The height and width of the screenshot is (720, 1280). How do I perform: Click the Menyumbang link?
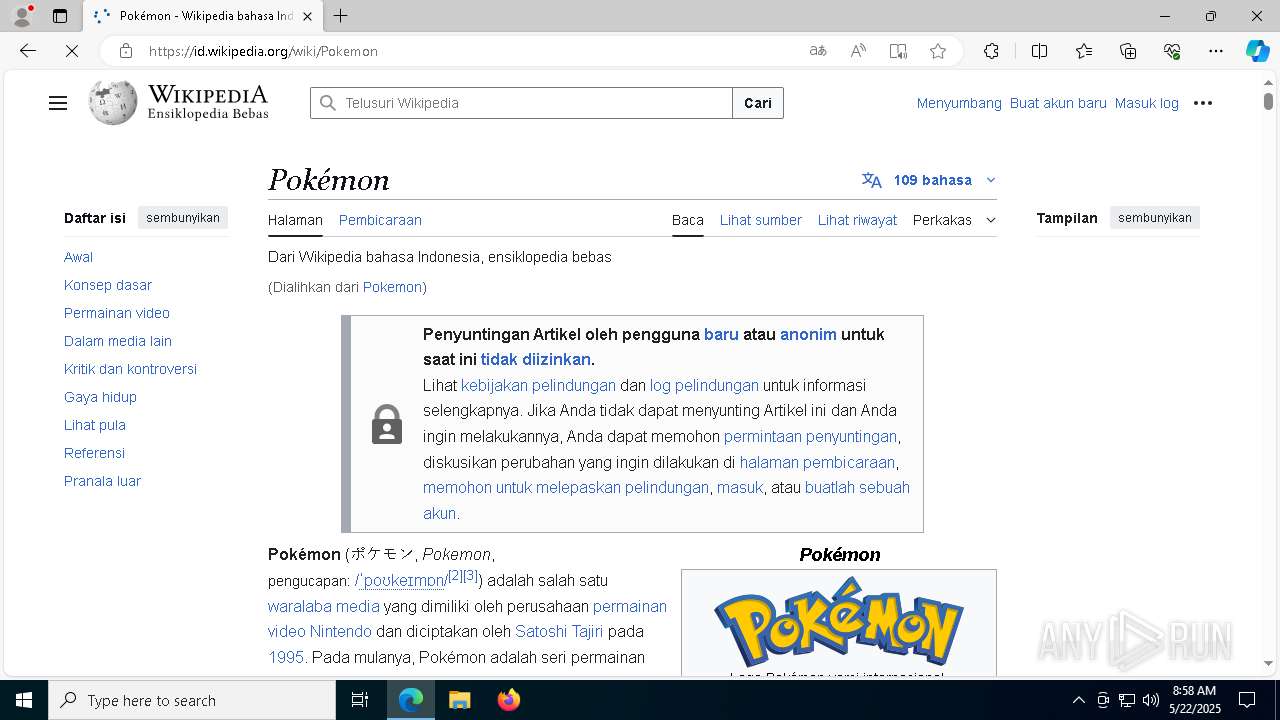click(959, 103)
